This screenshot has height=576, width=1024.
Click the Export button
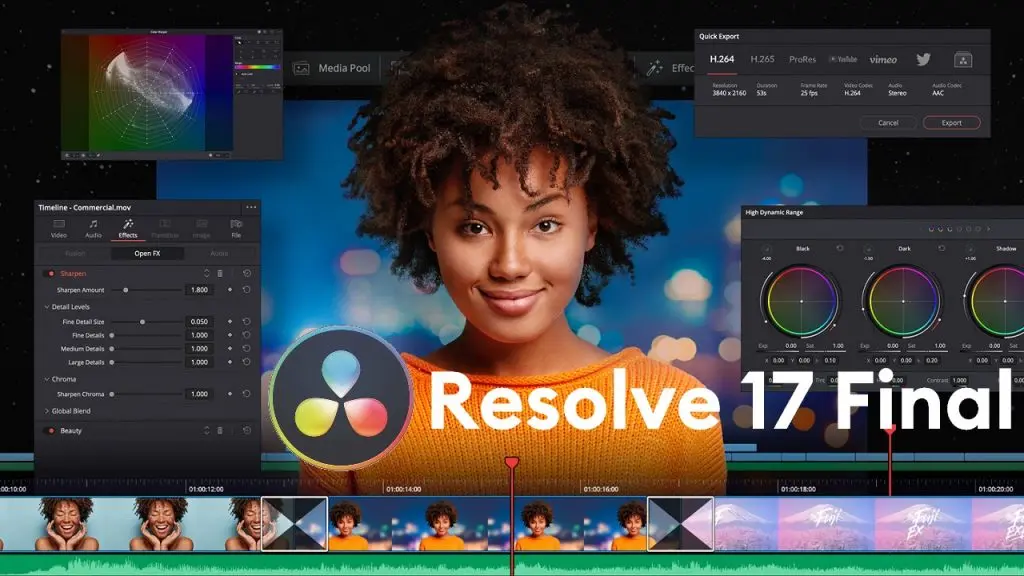pos(951,123)
